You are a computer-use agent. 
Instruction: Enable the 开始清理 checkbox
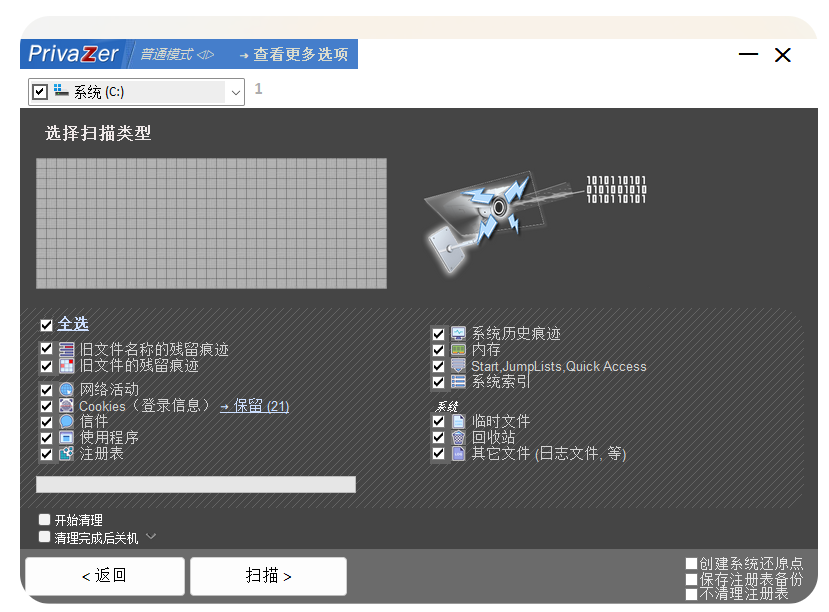coord(44,520)
